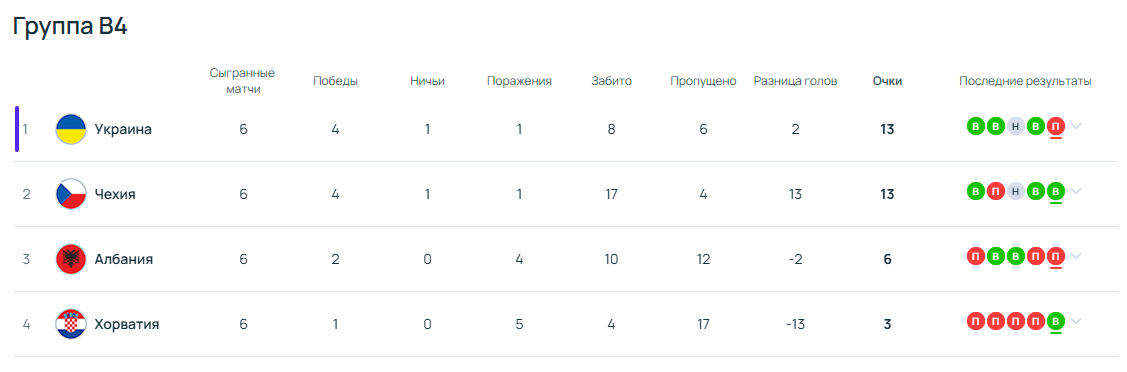
Task: Sort by the Очки column header
Action: (887, 81)
